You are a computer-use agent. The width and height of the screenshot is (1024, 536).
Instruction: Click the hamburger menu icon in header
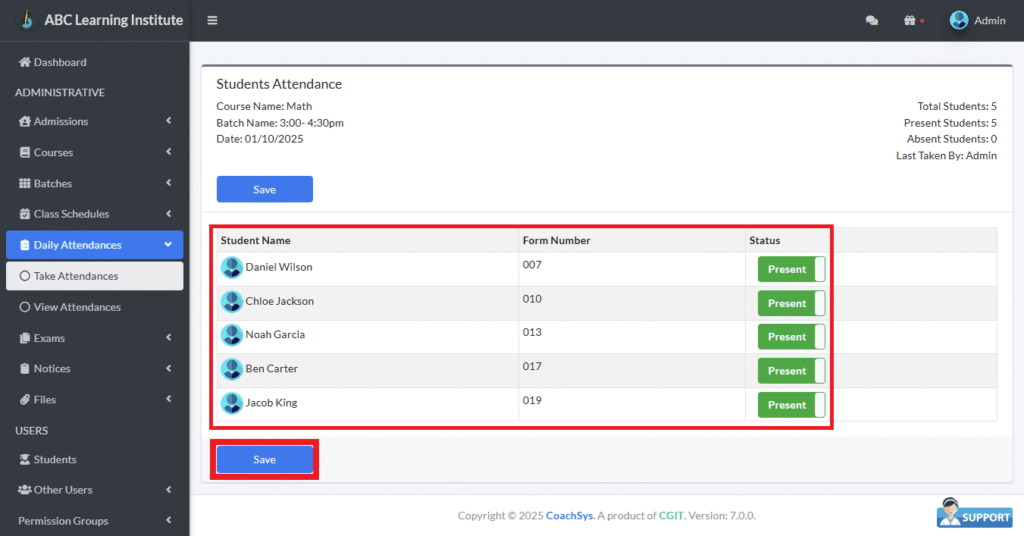pyautogui.click(x=212, y=21)
